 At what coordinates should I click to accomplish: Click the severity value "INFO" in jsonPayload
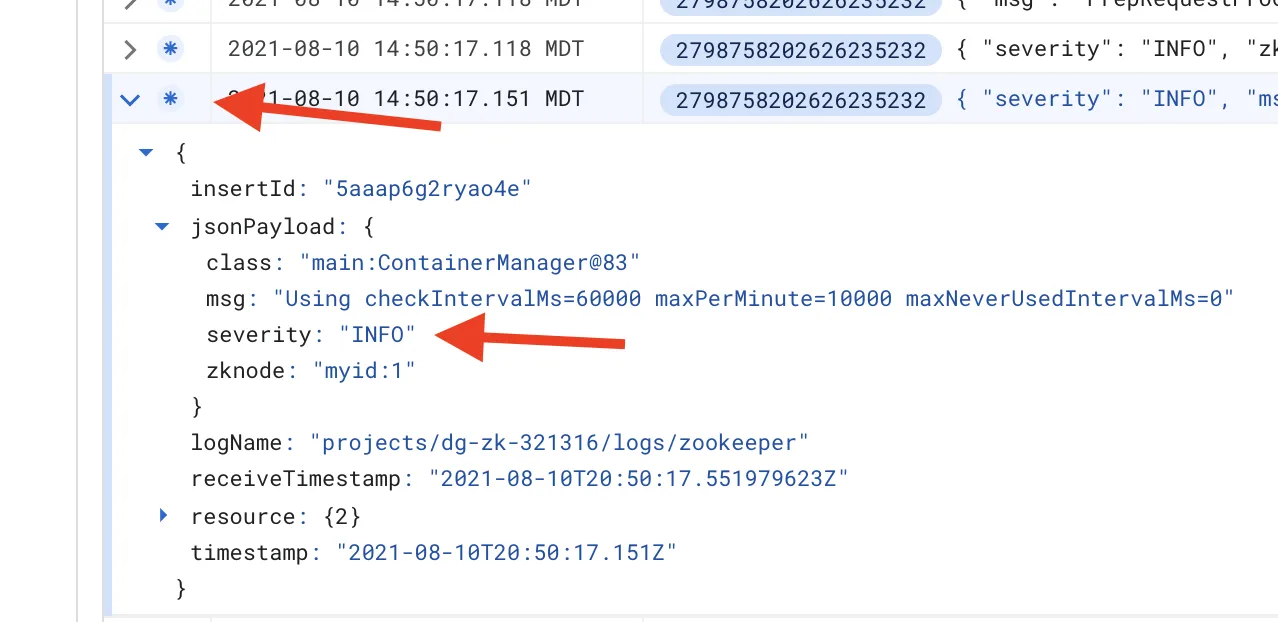[377, 335]
